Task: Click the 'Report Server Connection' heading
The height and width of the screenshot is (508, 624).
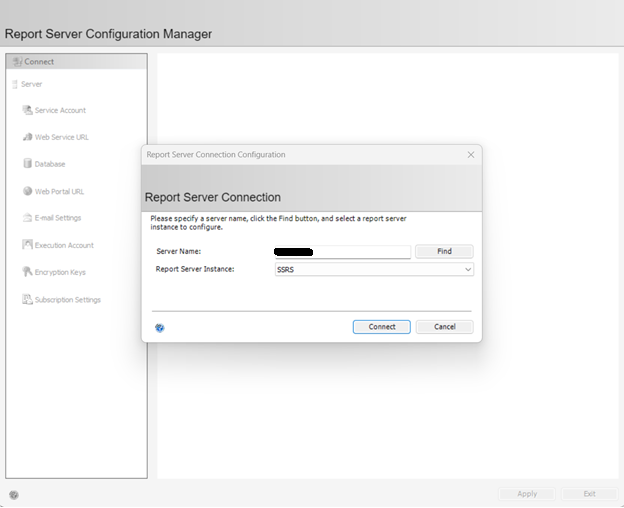Action: coord(213,197)
